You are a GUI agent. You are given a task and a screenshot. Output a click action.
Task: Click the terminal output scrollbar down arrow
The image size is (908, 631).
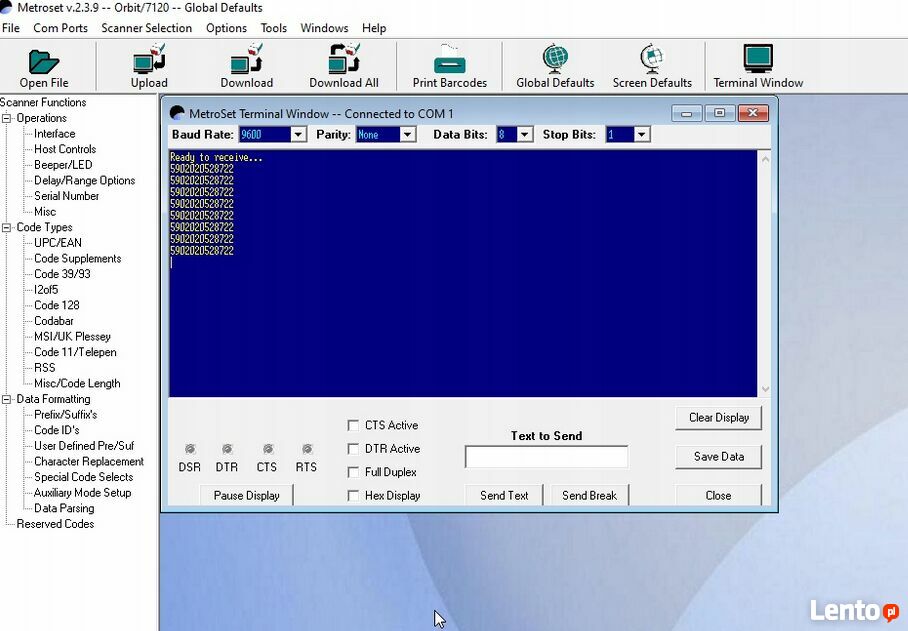765,390
